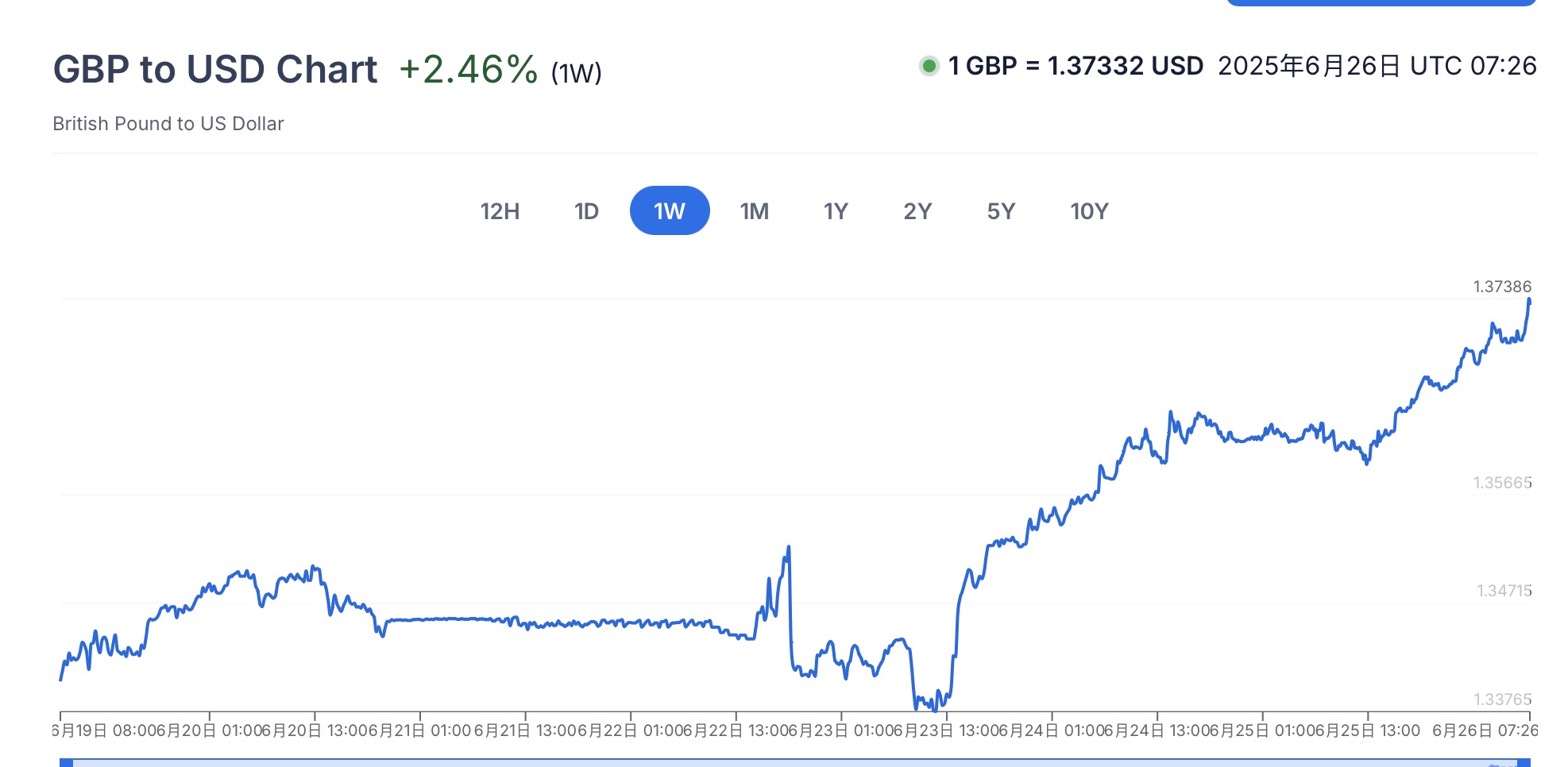This screenshot has height=767, width=1568.
Task: Switch to the 1D chart tab
Action: click(586, 211)
